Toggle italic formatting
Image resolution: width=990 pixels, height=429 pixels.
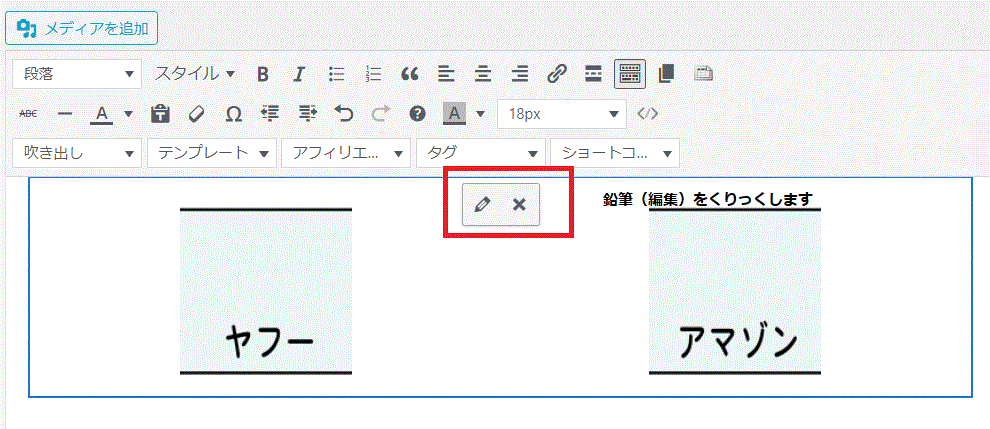click(x=299, y=75)
